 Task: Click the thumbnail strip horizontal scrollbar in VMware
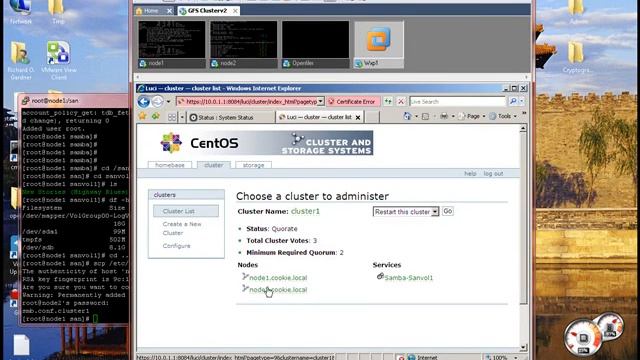[x=332, y=77]
